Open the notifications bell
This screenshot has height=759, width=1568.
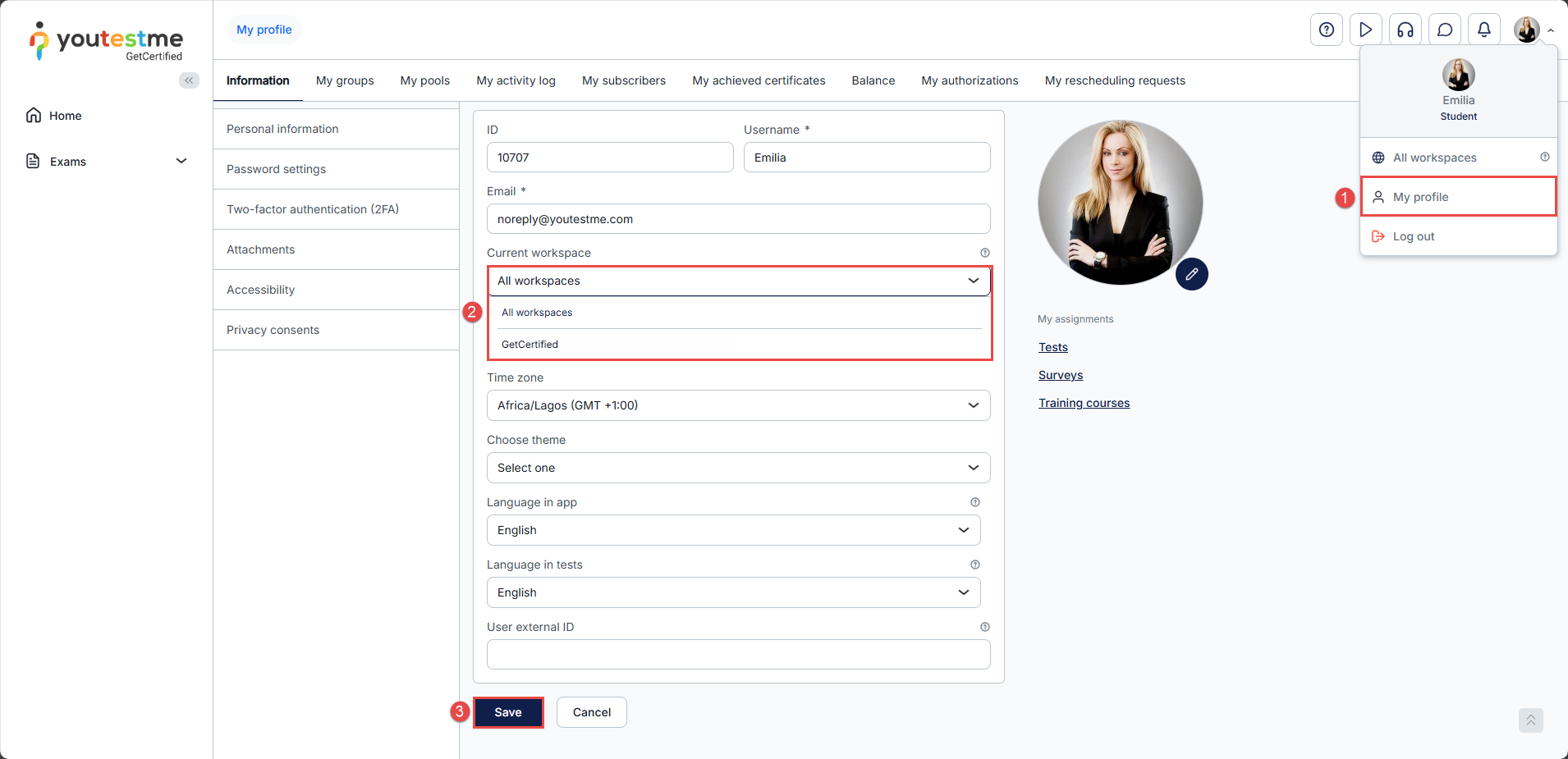pyautogui.click(x=1483, y=30)
